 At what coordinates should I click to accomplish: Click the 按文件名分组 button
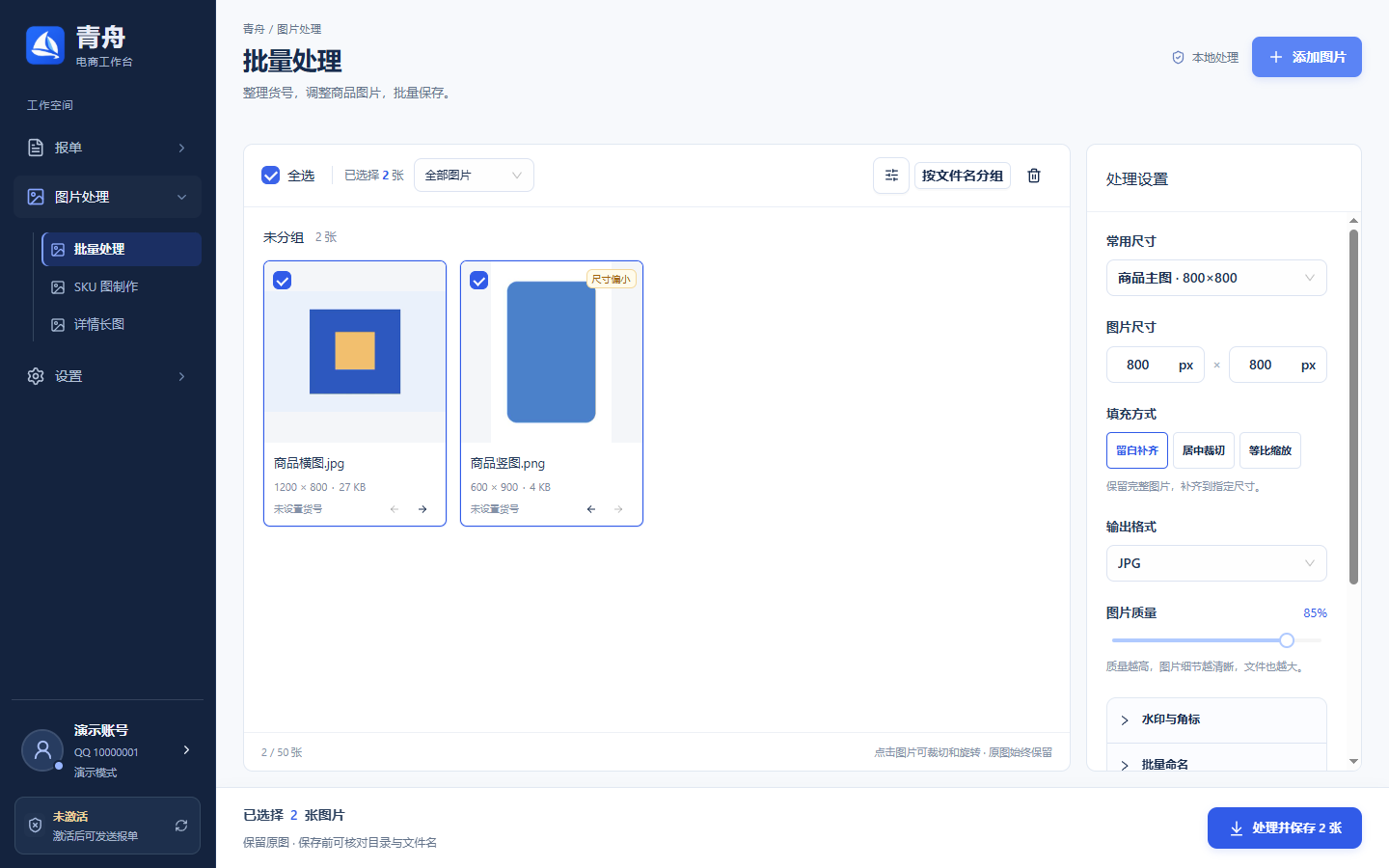click(963, 176)
